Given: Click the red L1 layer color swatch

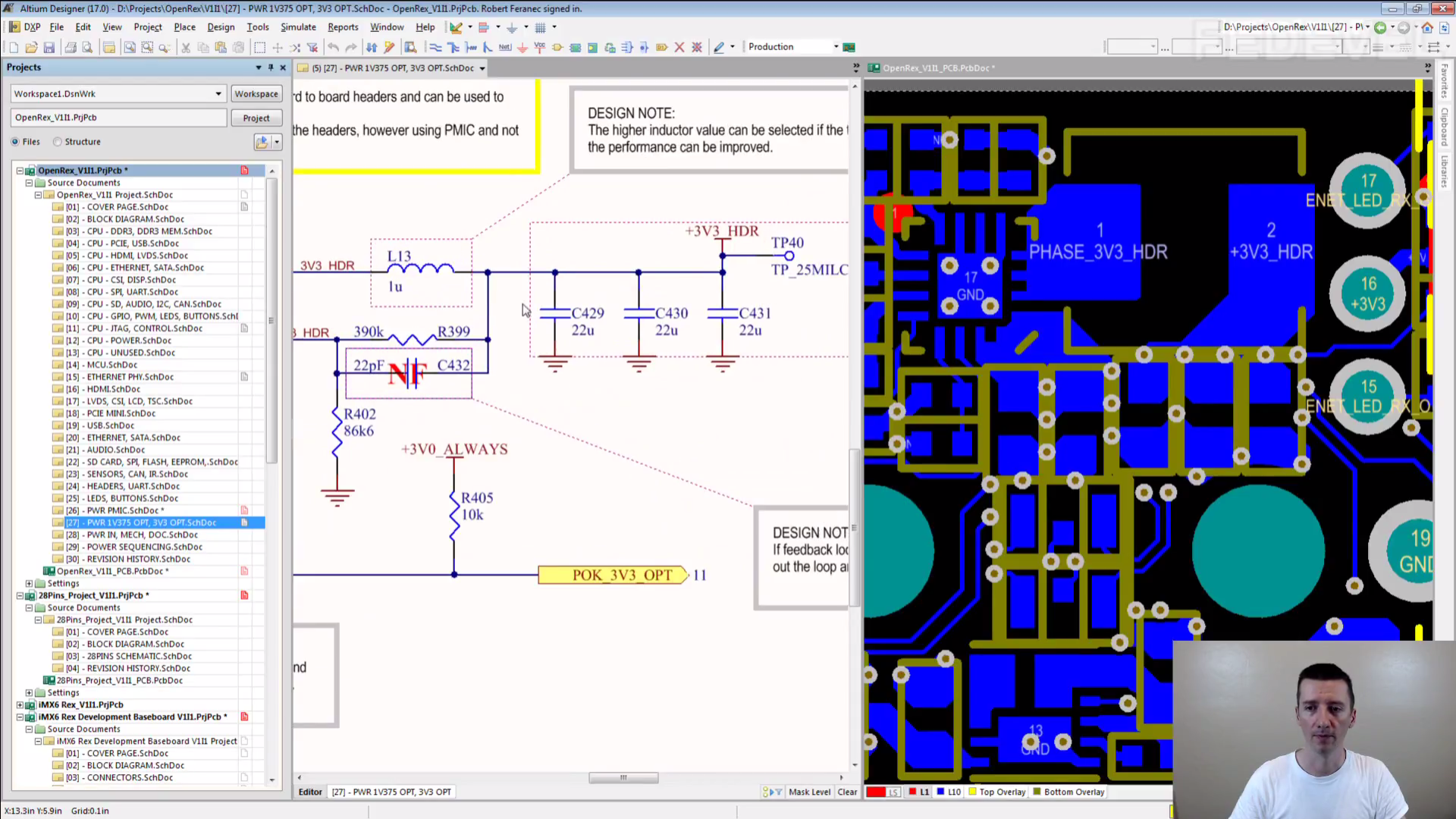Looking at the screenshot, I should tap(913, 792).
